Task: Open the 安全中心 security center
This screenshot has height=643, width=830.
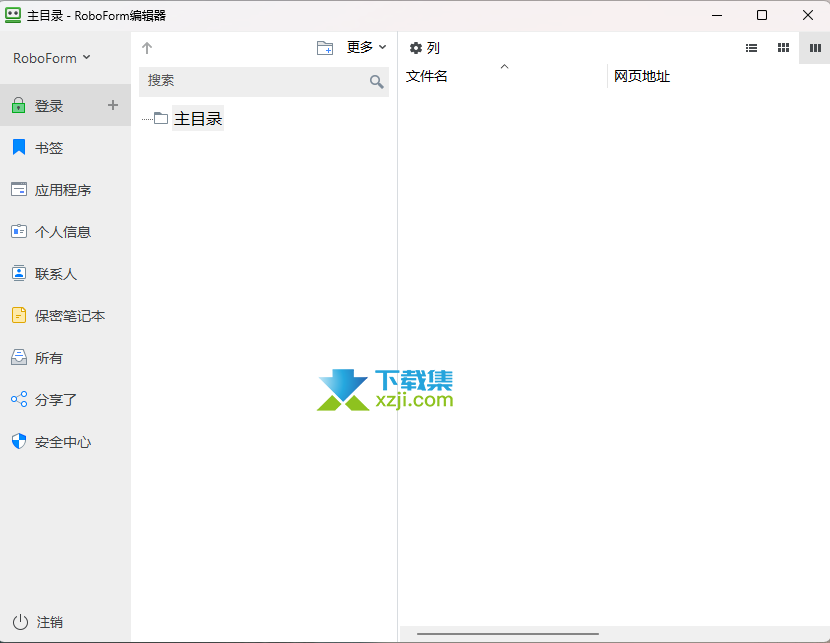Action: click(x=65, y=442)
